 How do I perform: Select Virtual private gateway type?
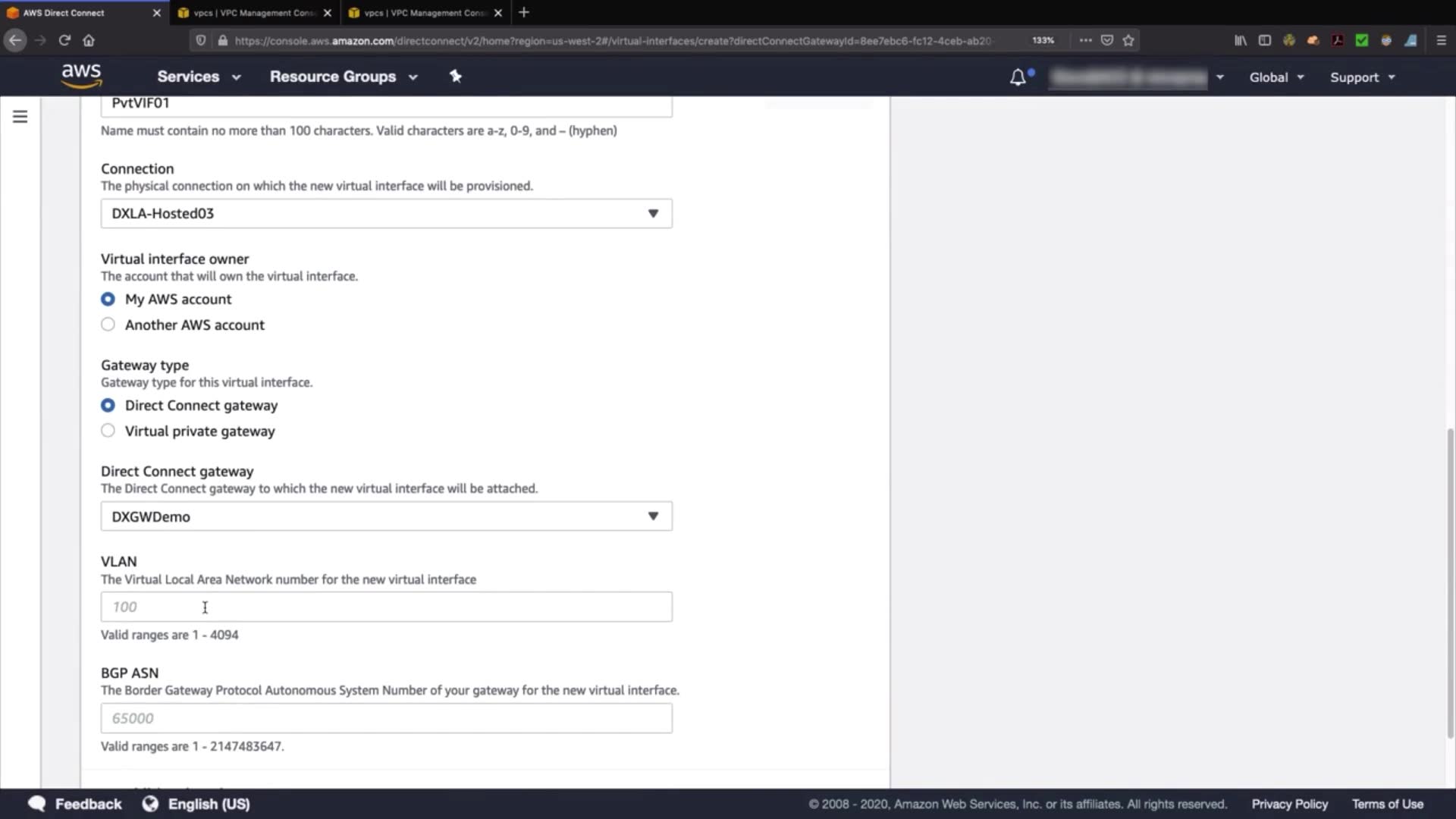(108, 431)
